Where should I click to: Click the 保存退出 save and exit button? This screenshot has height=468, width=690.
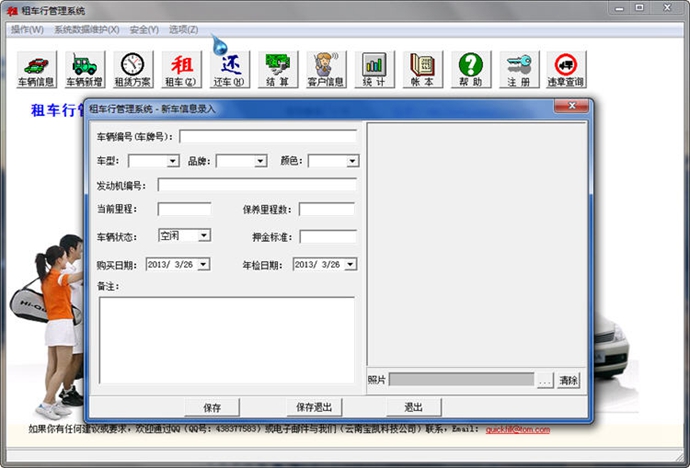314,408
